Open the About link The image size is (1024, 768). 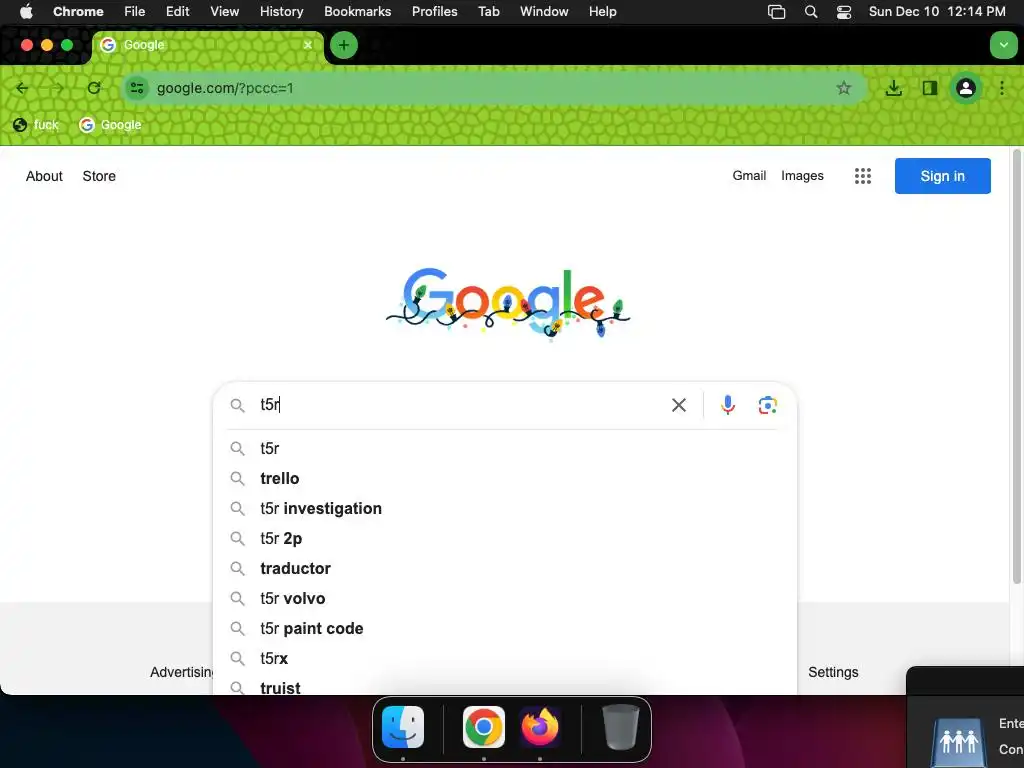(x=44, y=176)
